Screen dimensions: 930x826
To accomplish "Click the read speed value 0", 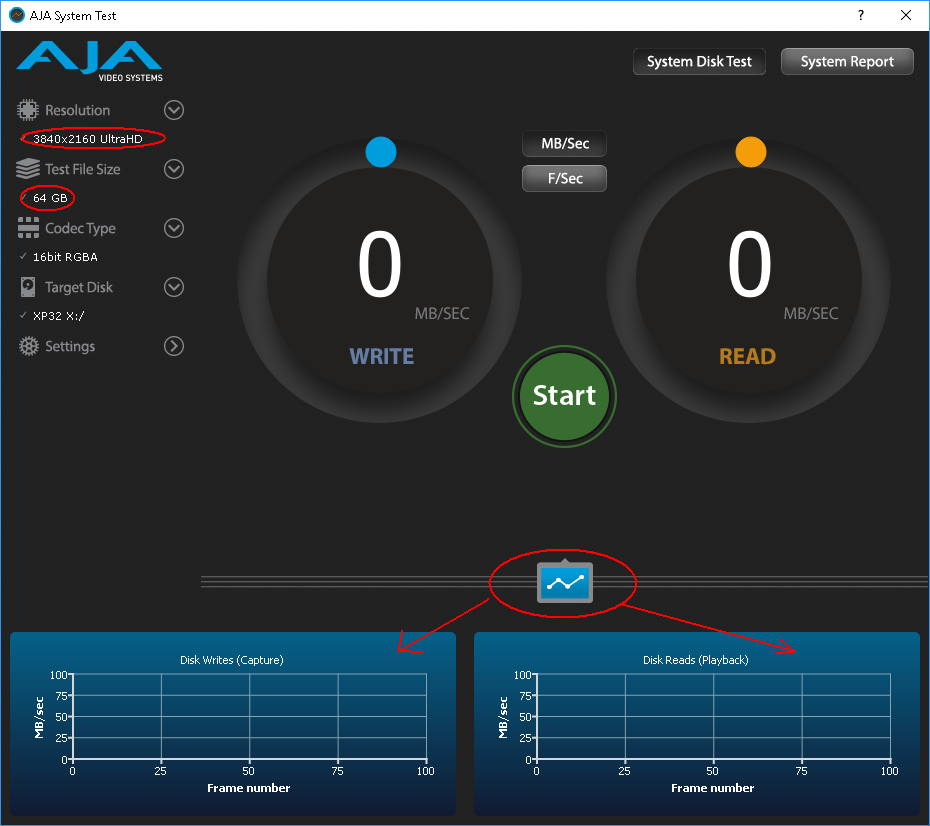I will 750,264.
